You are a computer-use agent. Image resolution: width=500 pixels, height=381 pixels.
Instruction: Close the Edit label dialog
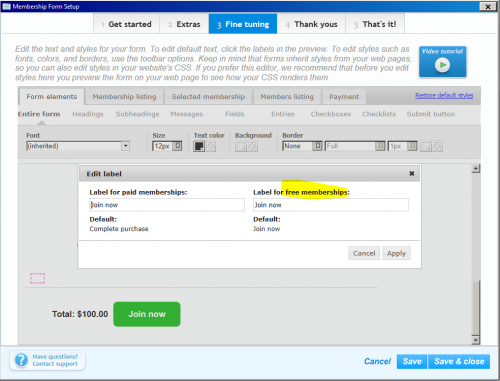click(412, 173)
